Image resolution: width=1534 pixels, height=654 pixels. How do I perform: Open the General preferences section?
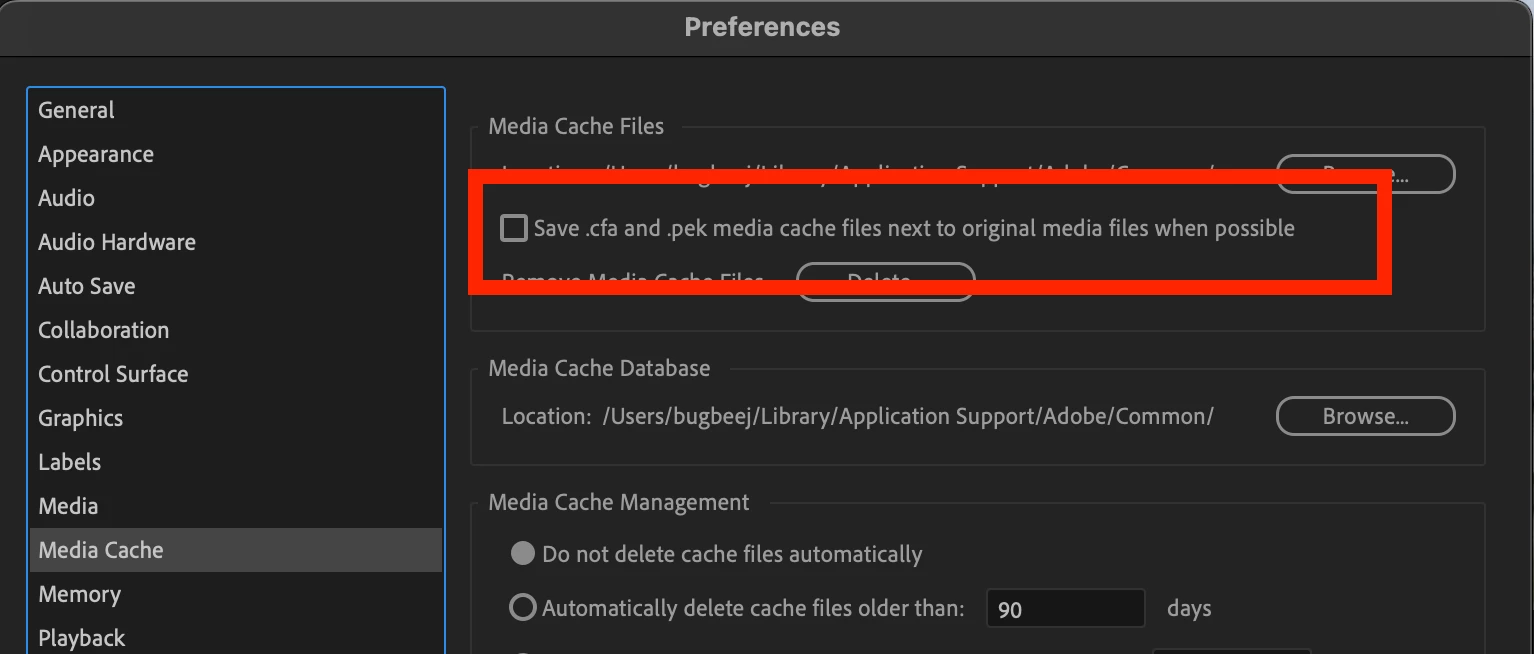coord(77,110)
